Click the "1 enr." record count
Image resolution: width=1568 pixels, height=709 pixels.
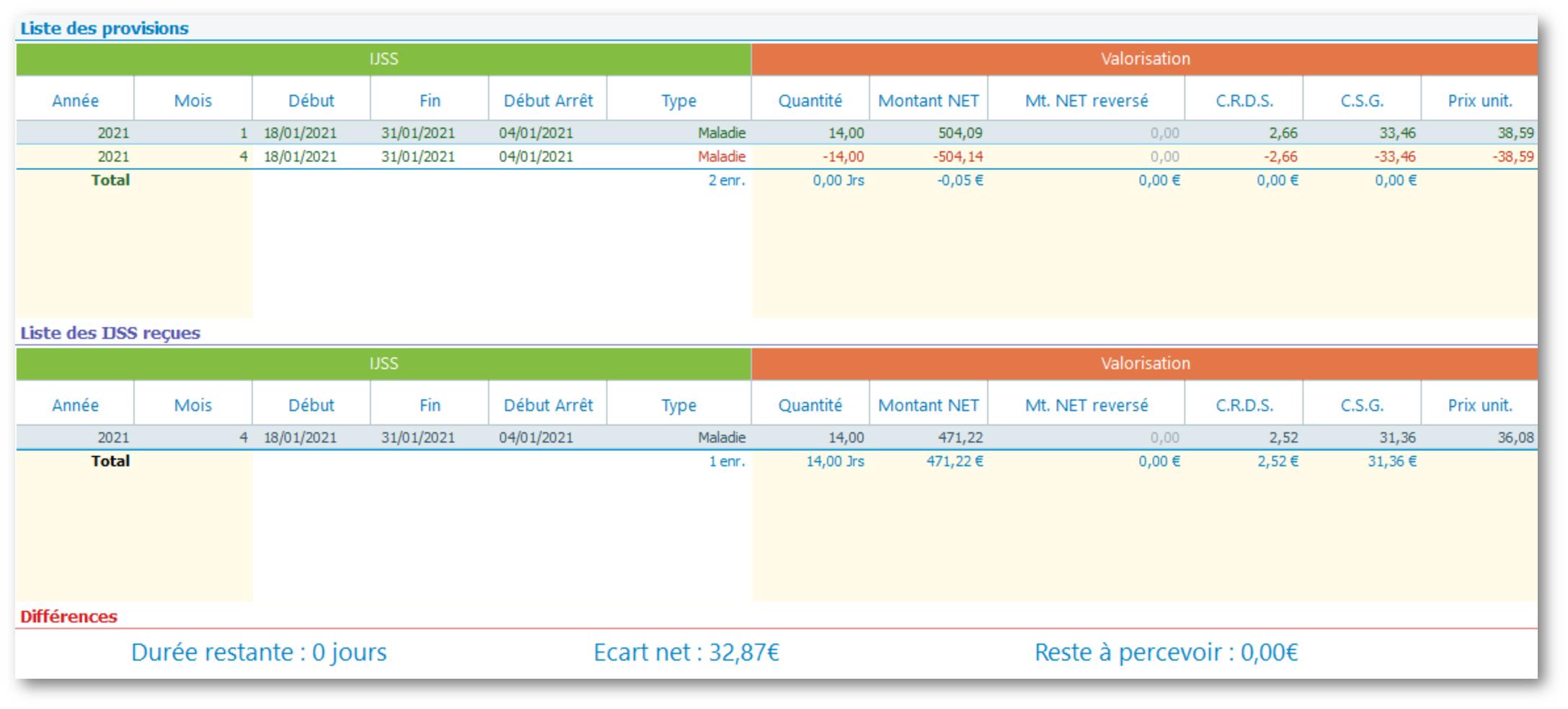727,462
